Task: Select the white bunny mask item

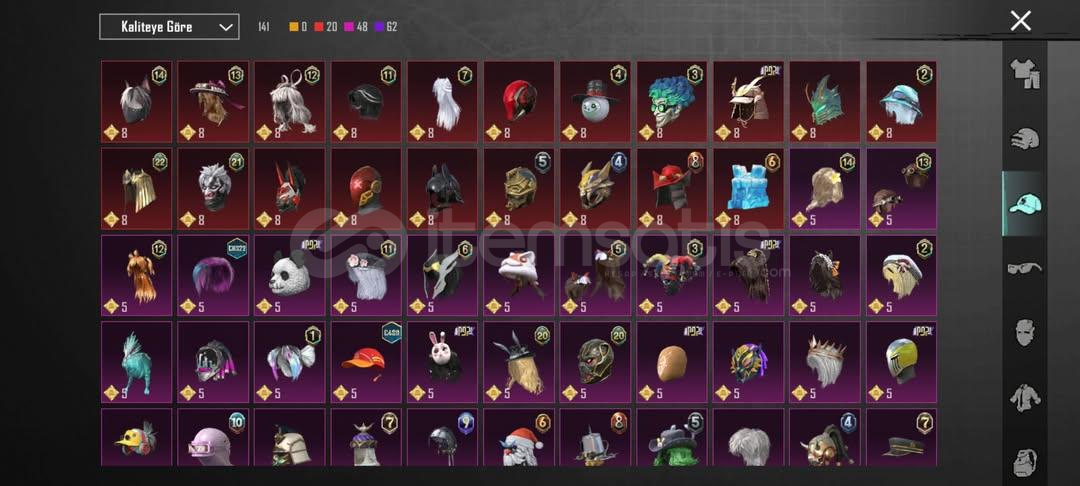Action: click(x=442, y=362)
